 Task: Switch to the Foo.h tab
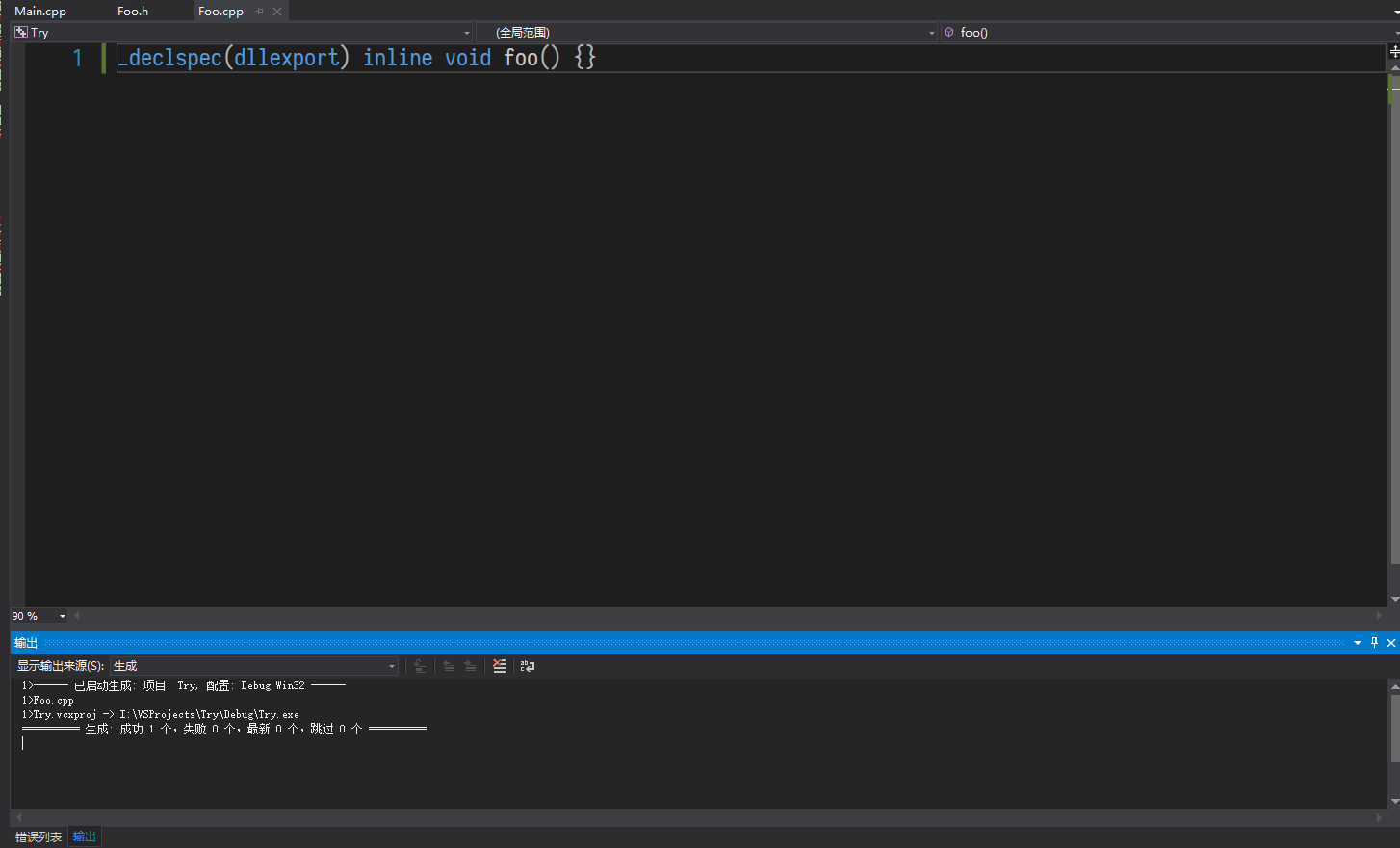pyautogui.click(x=133, y=12)
